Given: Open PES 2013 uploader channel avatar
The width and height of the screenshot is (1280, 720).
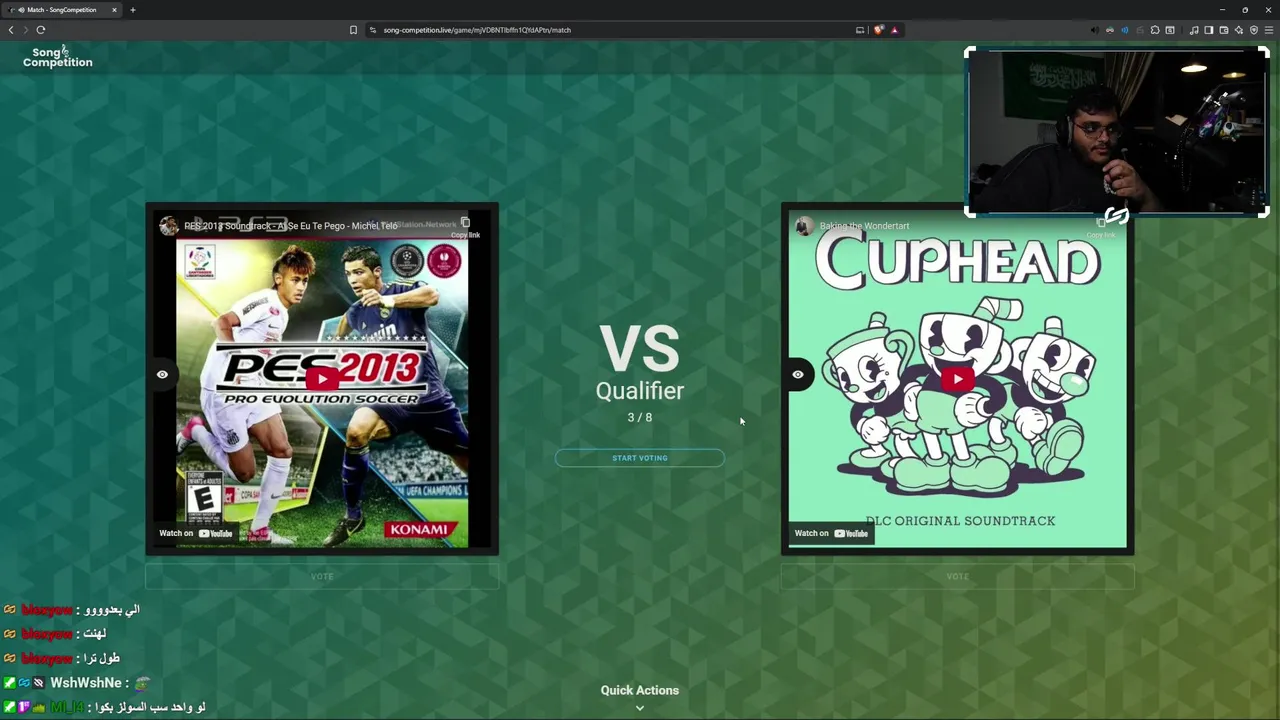Looking at the screenshot, I should 168,226.
